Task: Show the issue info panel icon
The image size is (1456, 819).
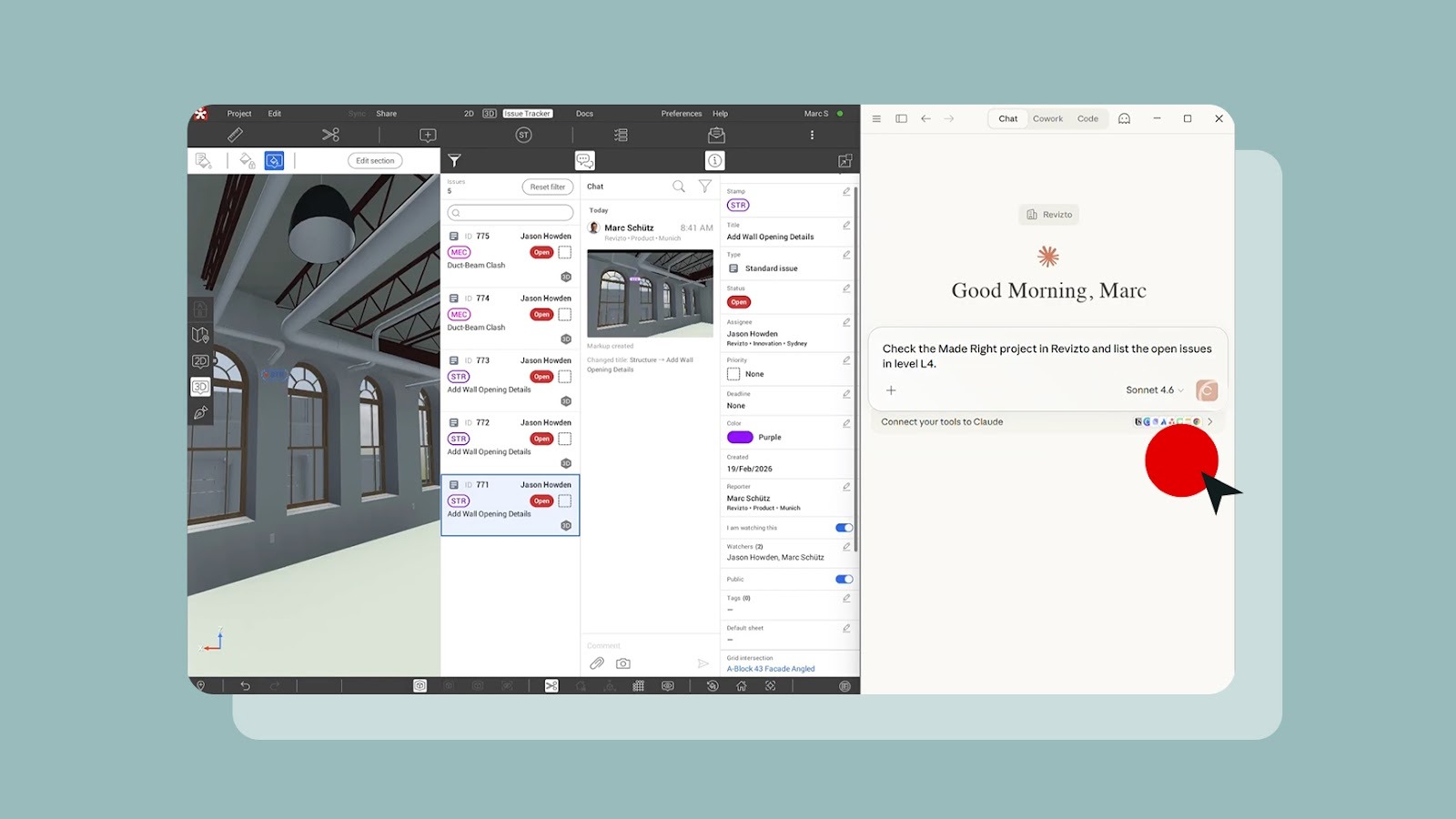Action: tap(715, 160)
